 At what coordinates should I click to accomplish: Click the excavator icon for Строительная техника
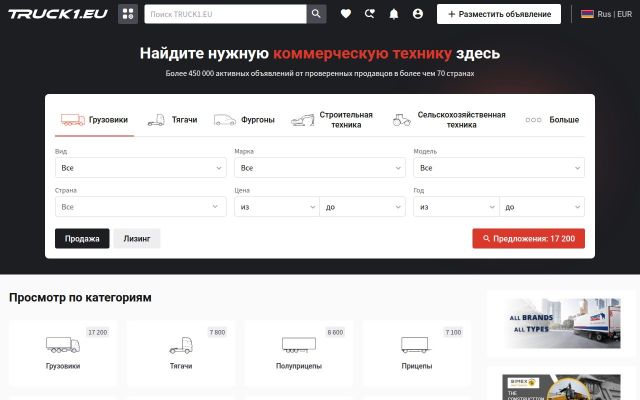[302, 120]
